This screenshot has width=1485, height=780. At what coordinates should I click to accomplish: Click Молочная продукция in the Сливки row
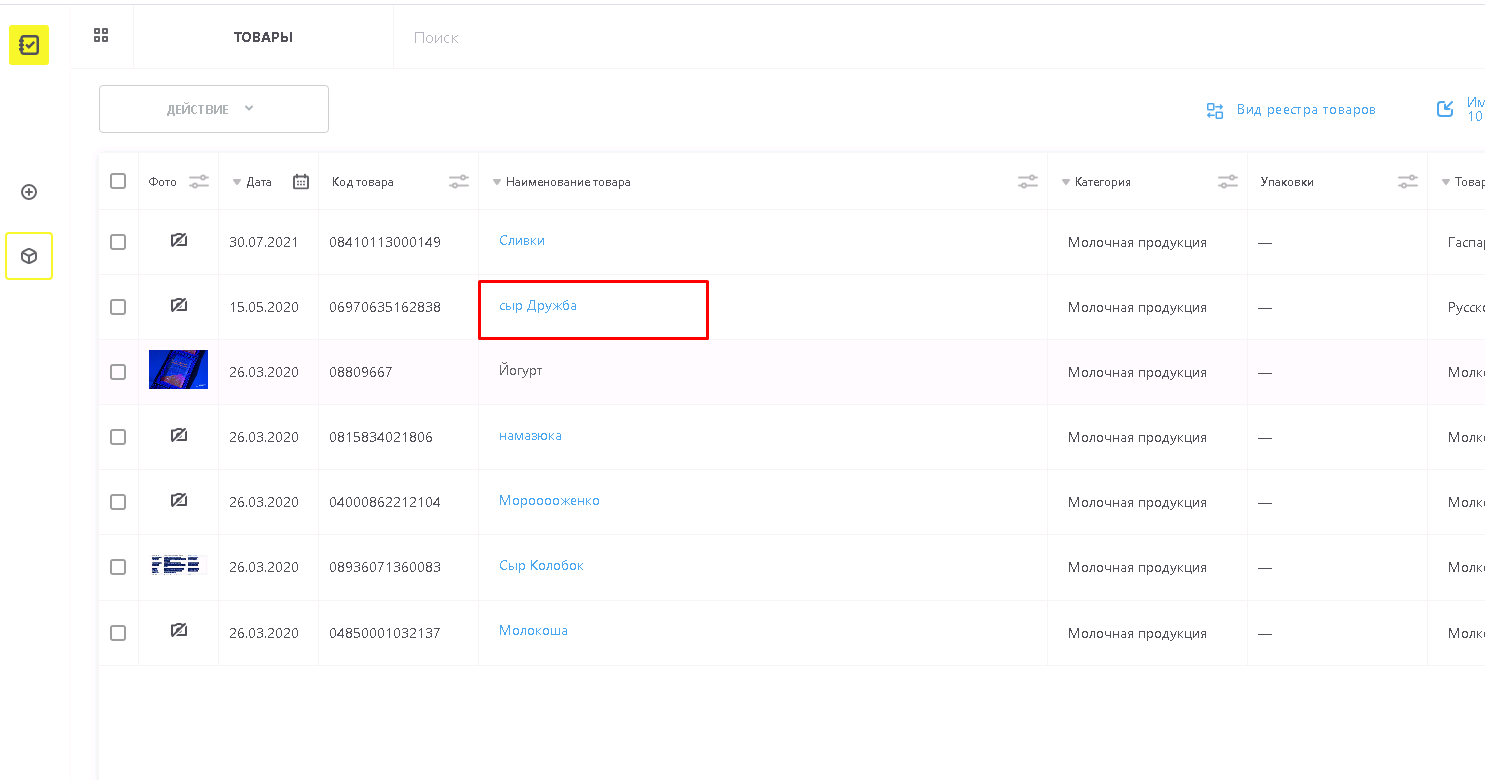pos(1137,242)
